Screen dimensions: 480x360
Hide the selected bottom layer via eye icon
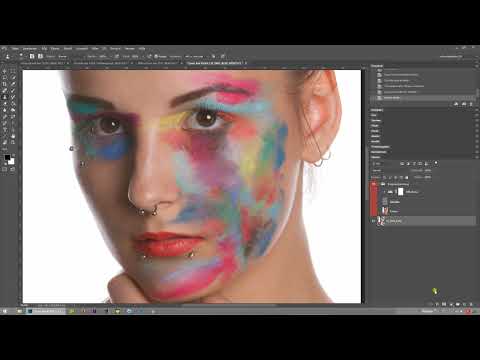click(374, 221)
